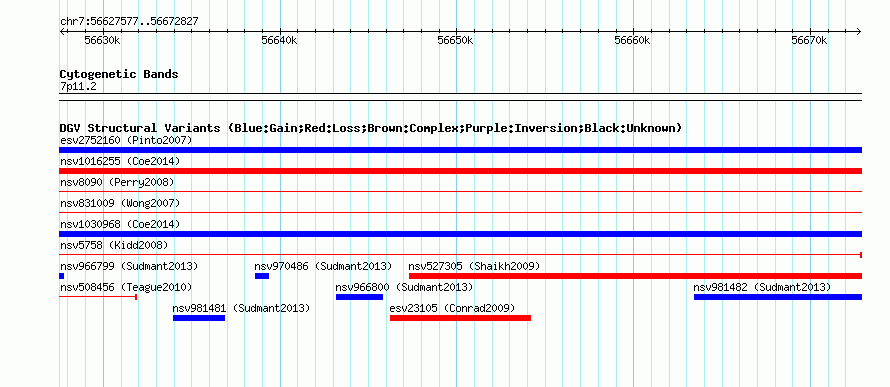Click the 56650k ruler tick label

point(456,41)
